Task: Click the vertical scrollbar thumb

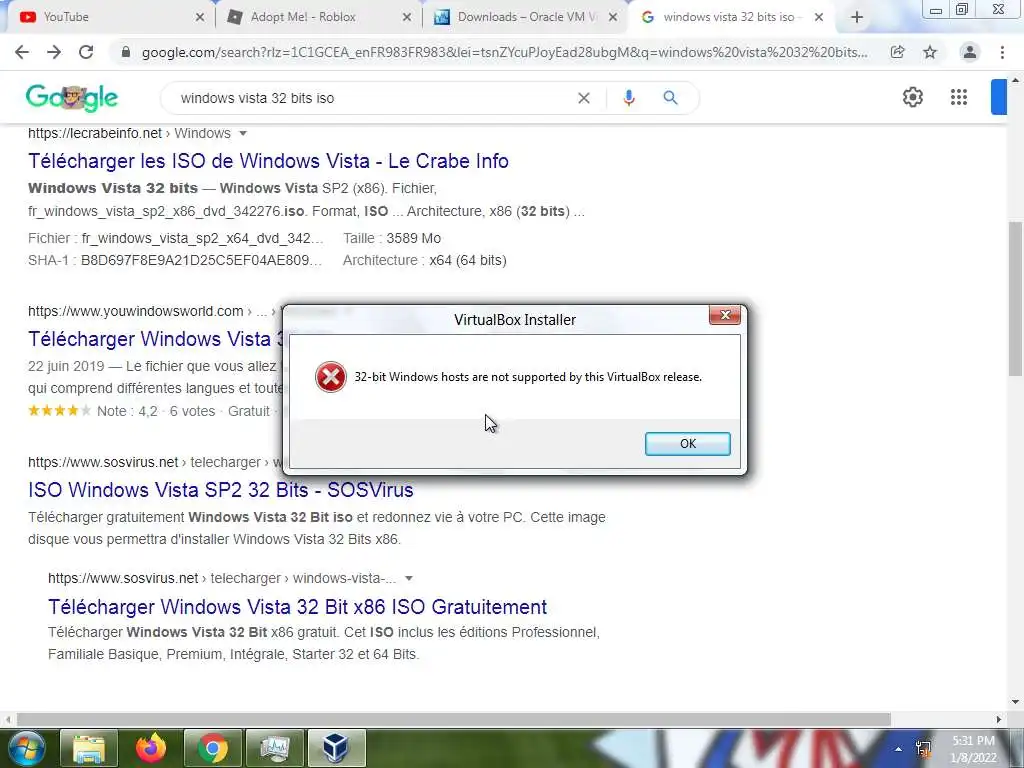Action: 1015,298
